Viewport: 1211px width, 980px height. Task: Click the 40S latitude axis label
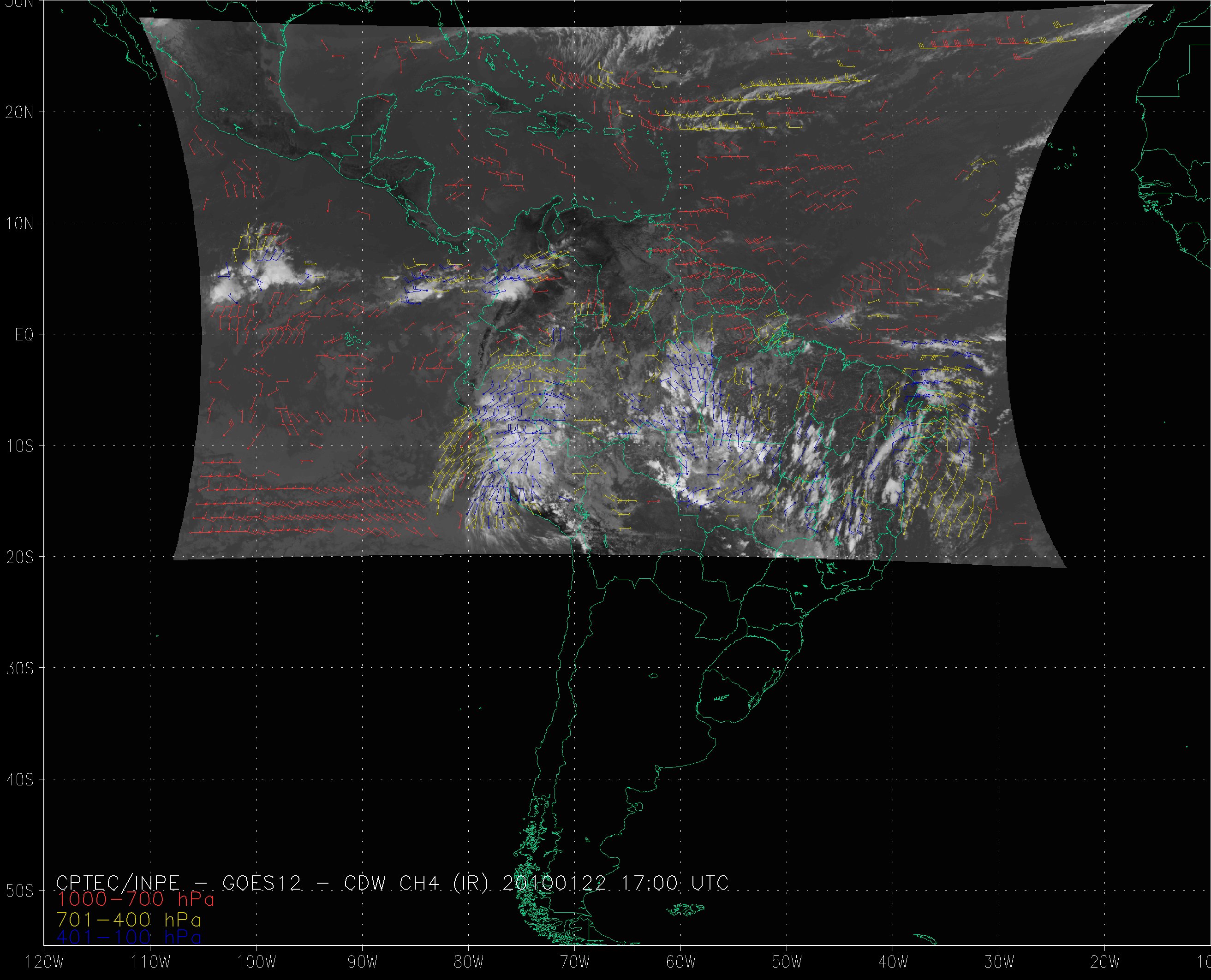click(x=19, y=779)
